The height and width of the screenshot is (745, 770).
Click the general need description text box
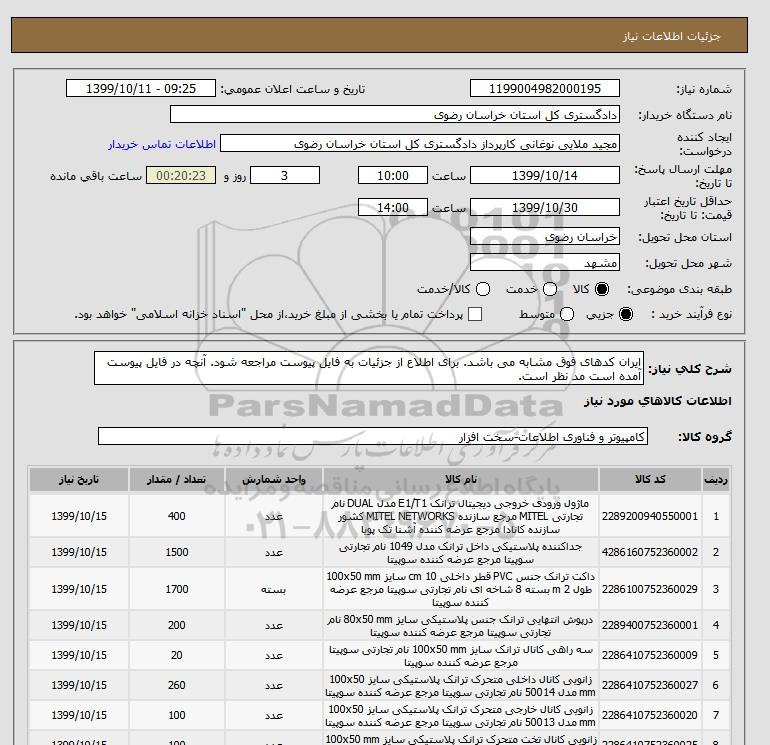(x=369, y=368)
